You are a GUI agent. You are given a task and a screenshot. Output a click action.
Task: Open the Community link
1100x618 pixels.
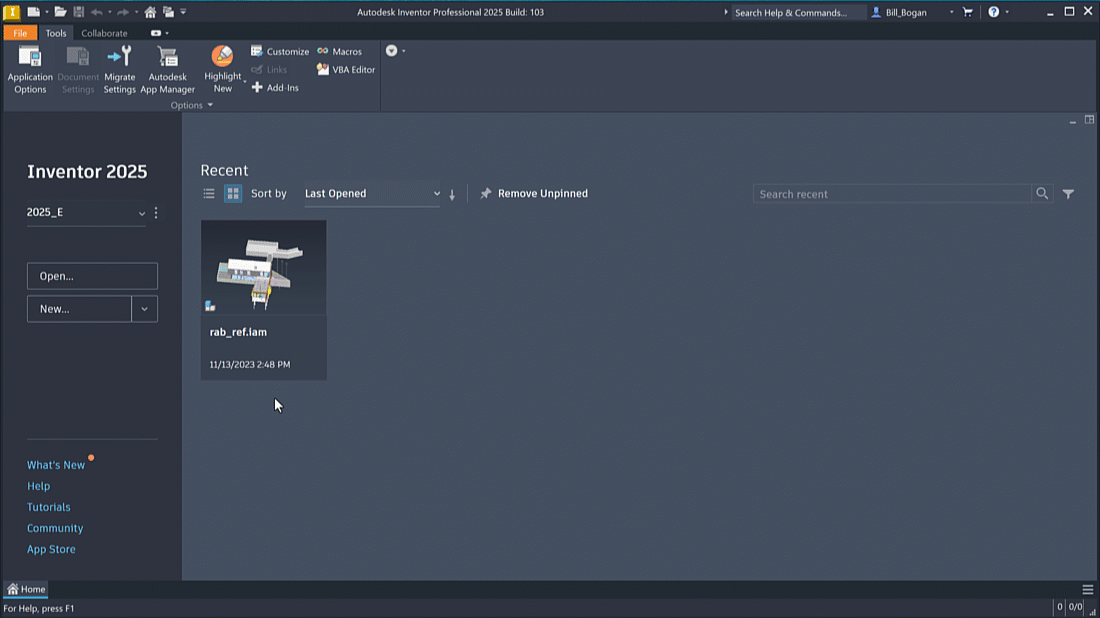click(55, 528)
